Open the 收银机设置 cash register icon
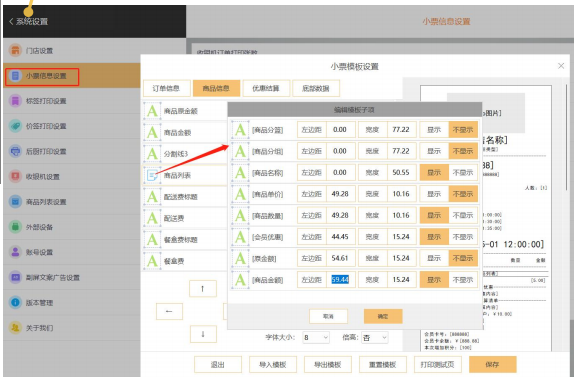The image size is (575, 378). click(x=15, y=176)
